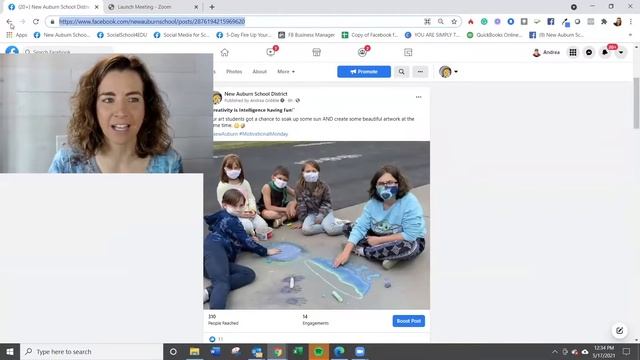
Task: Open a new browser tab
Action: point(212,7)
